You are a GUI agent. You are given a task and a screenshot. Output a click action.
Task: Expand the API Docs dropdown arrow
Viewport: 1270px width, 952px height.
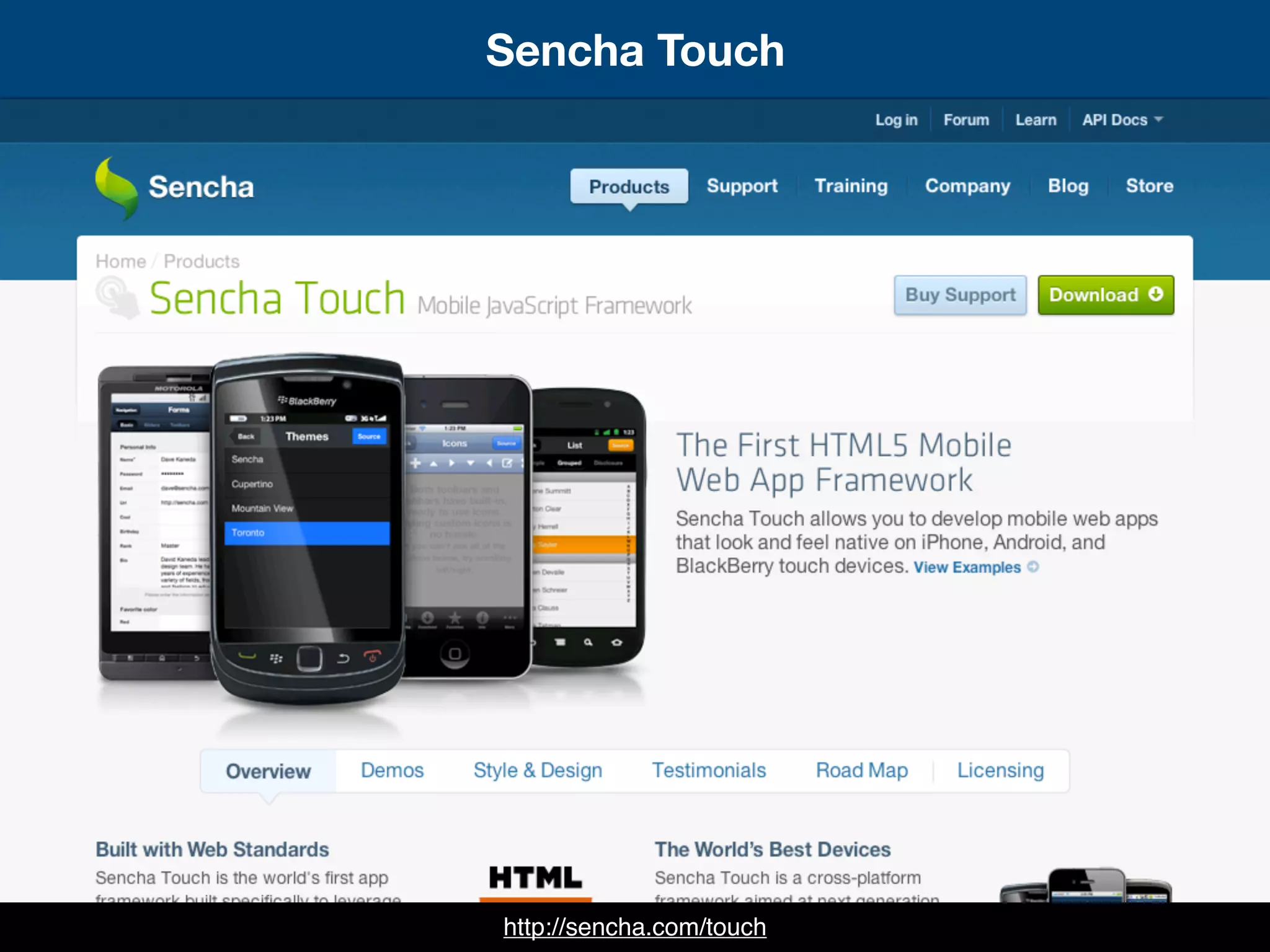(x=1158, y=119)
